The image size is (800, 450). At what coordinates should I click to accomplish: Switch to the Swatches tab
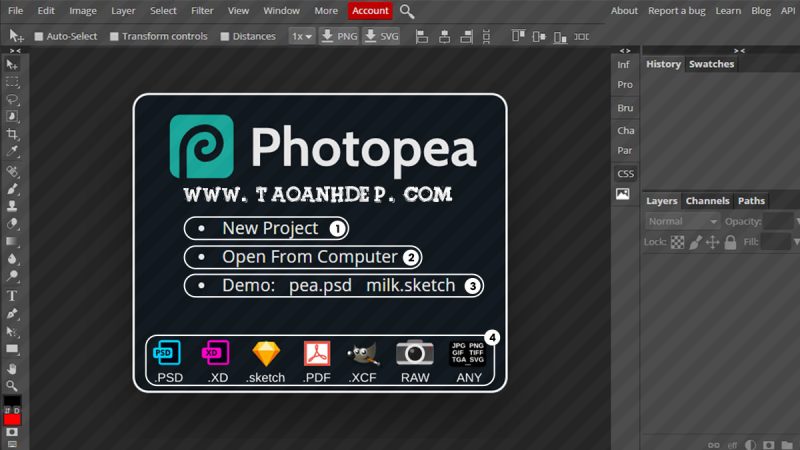(x=711, y=64)
